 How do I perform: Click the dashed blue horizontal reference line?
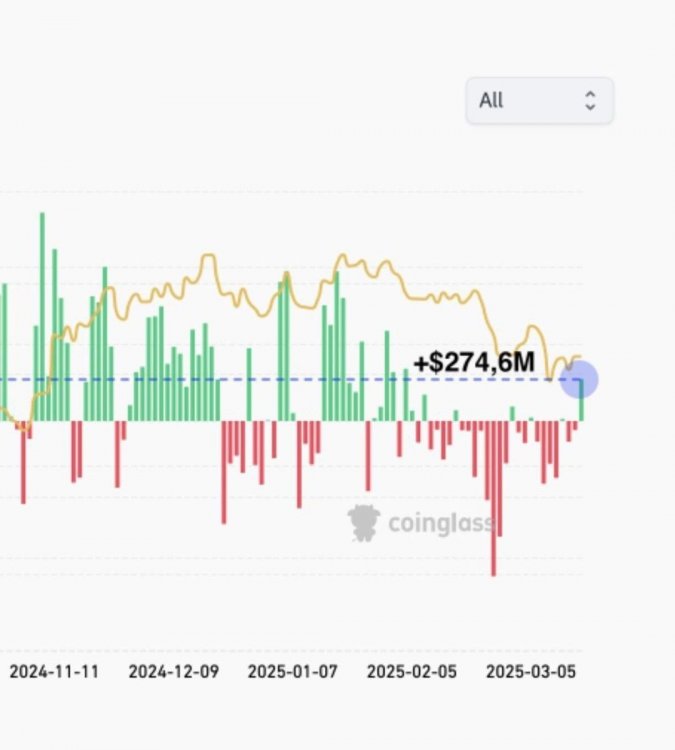(300, 380)
